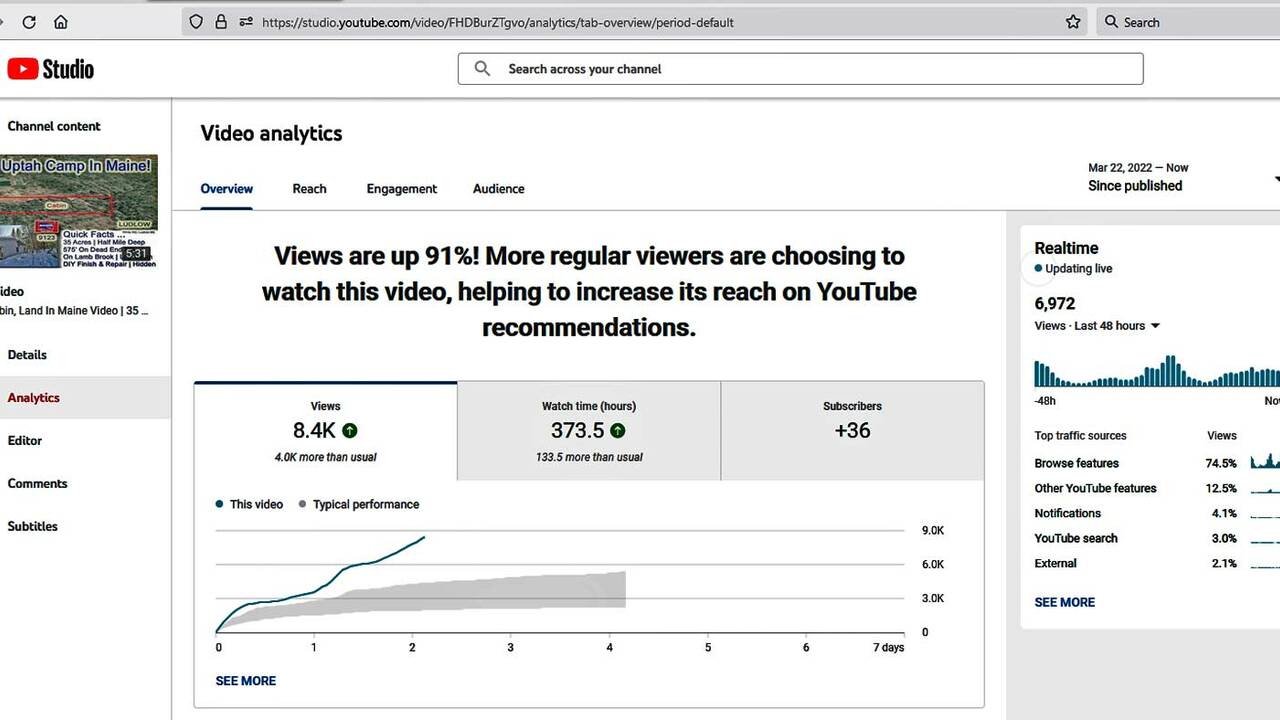Open Subtitles in the sidebar
The width and height of the screenshot is (1280, 720).
[x=85, y=527]
